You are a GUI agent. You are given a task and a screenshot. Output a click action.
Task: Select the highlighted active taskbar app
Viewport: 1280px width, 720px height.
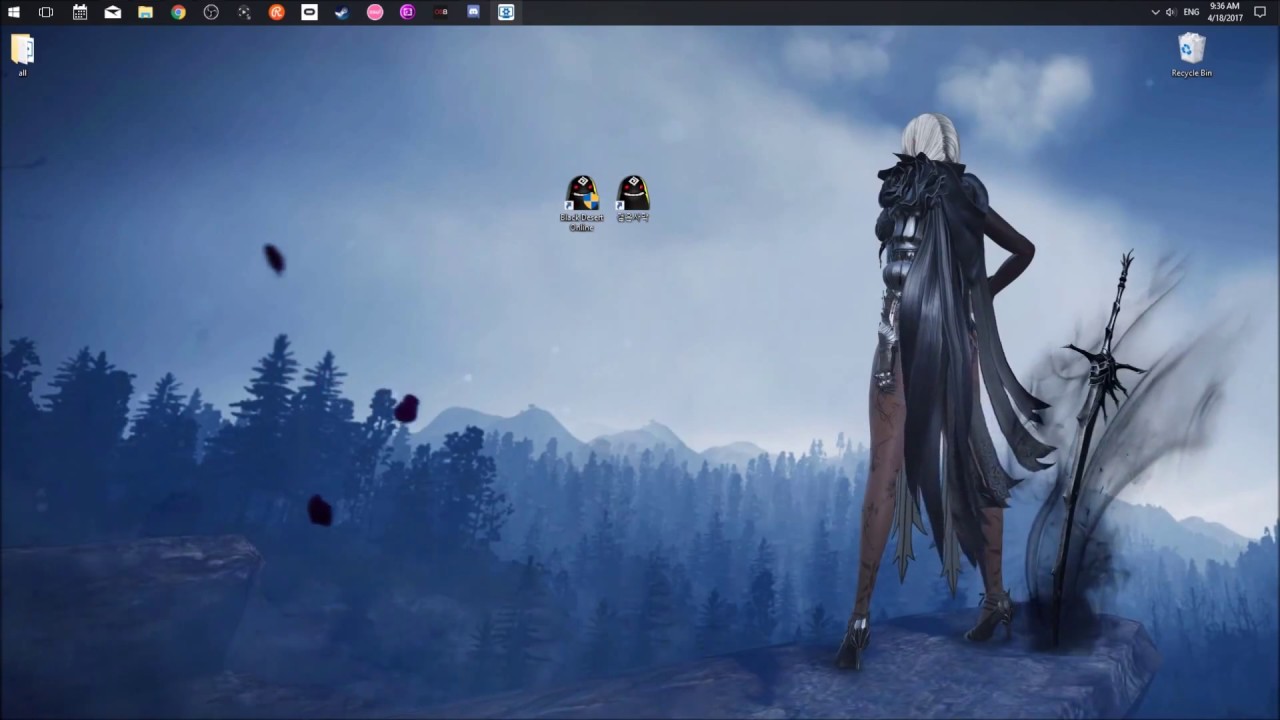[506, 12]
